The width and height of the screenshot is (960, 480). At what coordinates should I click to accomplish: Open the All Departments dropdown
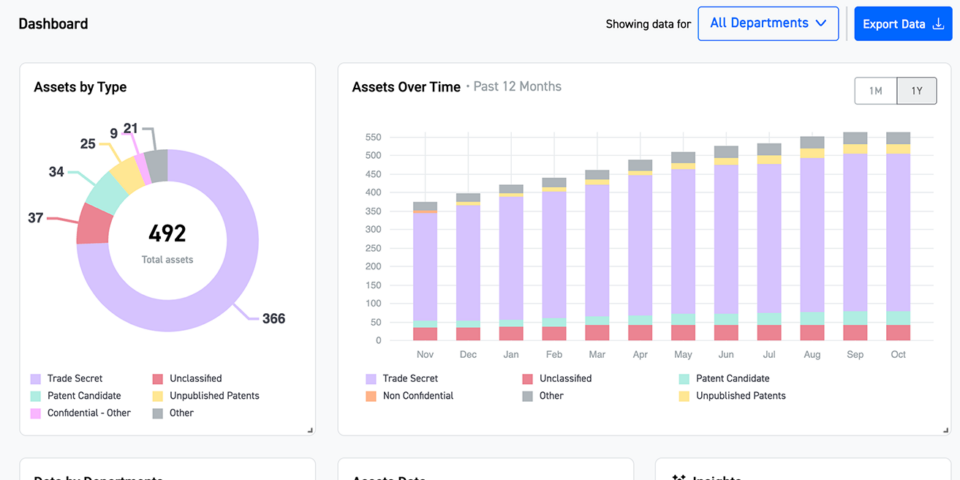[x=768, y=24]
